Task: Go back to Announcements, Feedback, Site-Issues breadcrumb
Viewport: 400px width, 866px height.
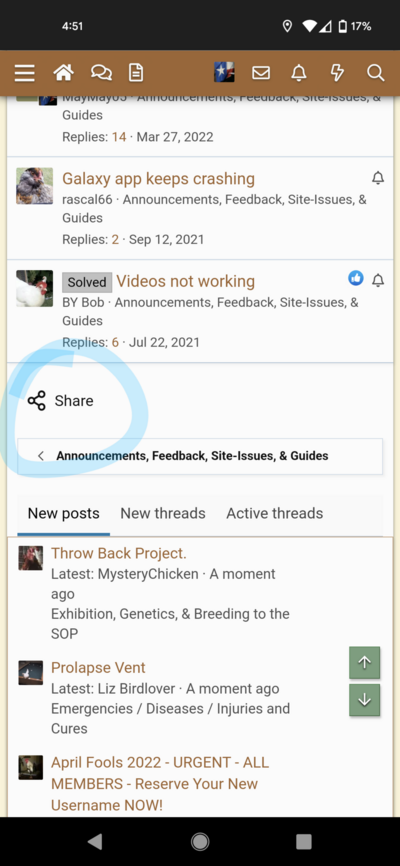Action: (x=200, y=456)
